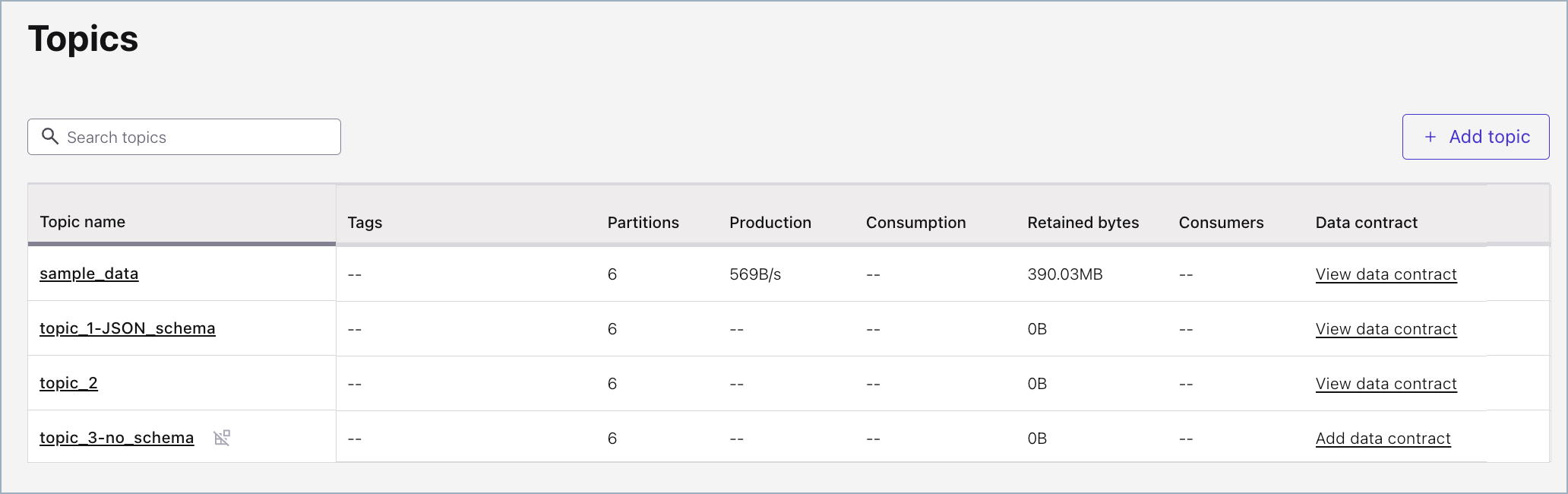Click Add data contract for topic_3-no_schema
This screenshot has height=494, width=1568.
tap(1383, 439)
